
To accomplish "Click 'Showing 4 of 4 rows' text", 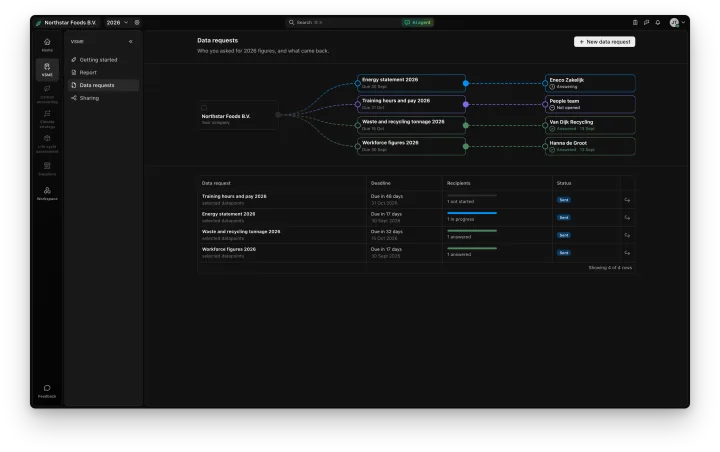I will tap(610, 267).
